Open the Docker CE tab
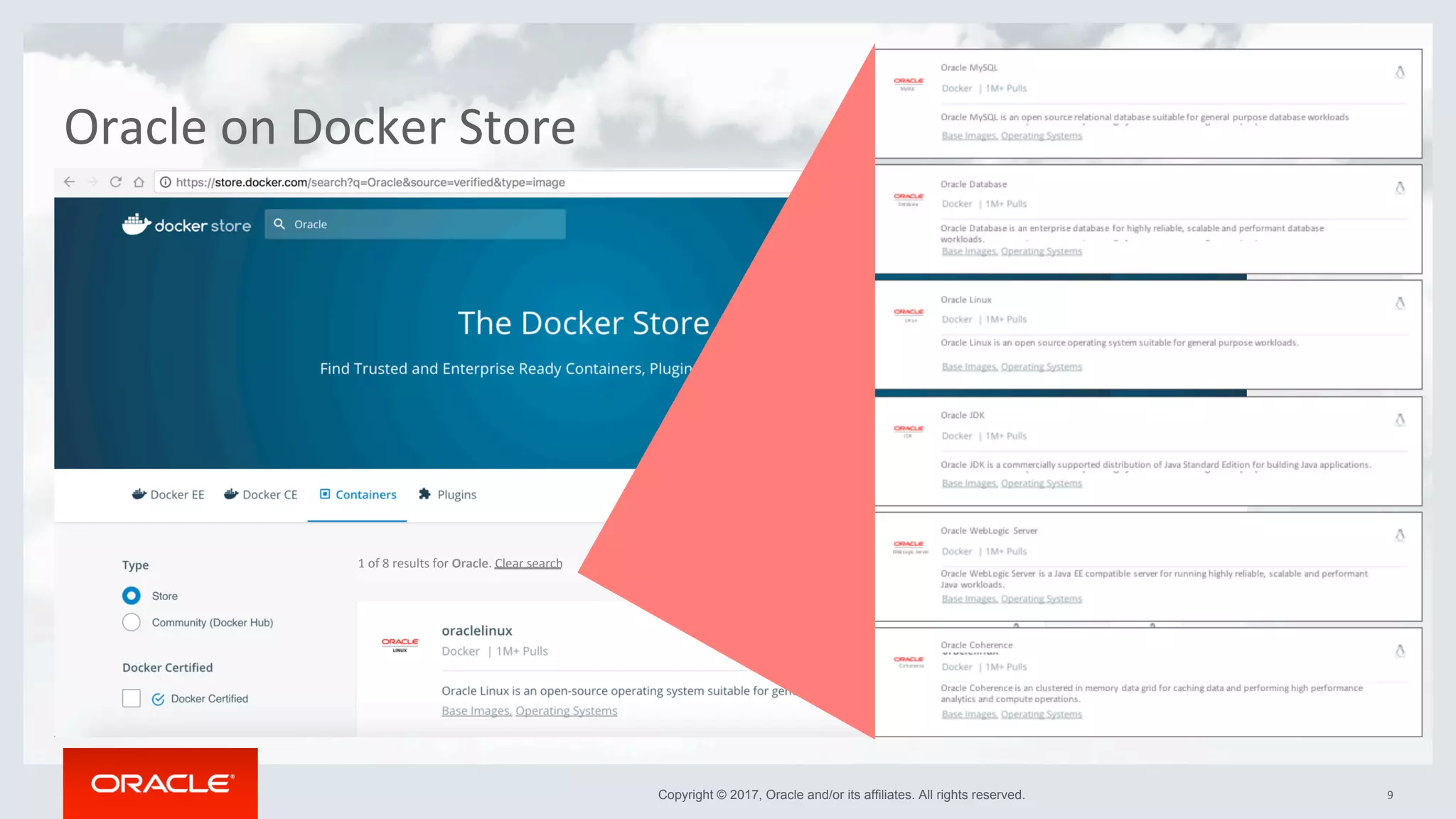This screenshot has width=1456, height=819. 261,494
